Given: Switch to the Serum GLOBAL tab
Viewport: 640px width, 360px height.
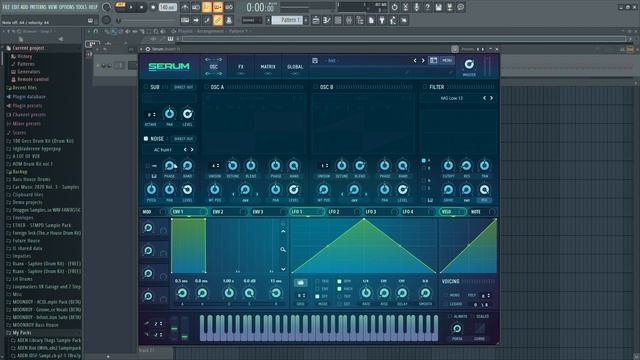Looking at the screenshot, I should coord(295,67).
